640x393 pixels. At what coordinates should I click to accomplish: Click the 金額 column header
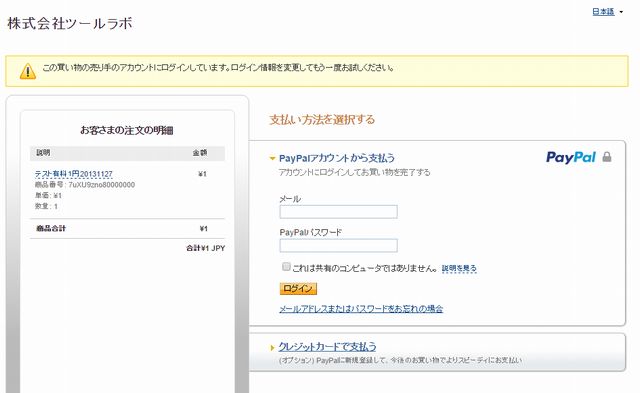(x=200, y=153)
